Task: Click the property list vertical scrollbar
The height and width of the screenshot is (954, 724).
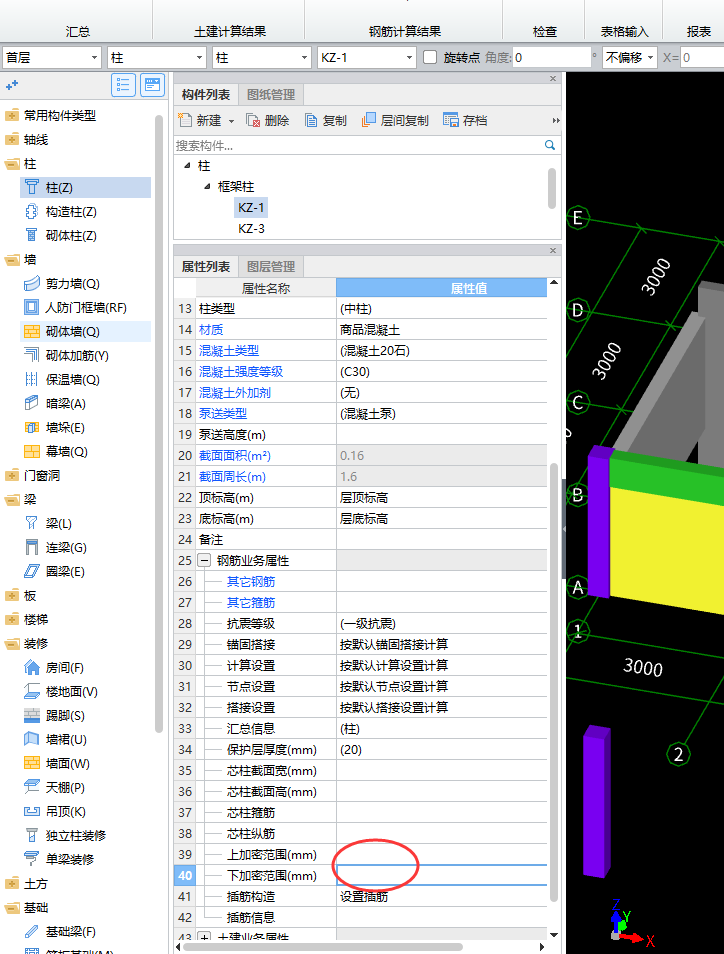Action: click(554, 681)
